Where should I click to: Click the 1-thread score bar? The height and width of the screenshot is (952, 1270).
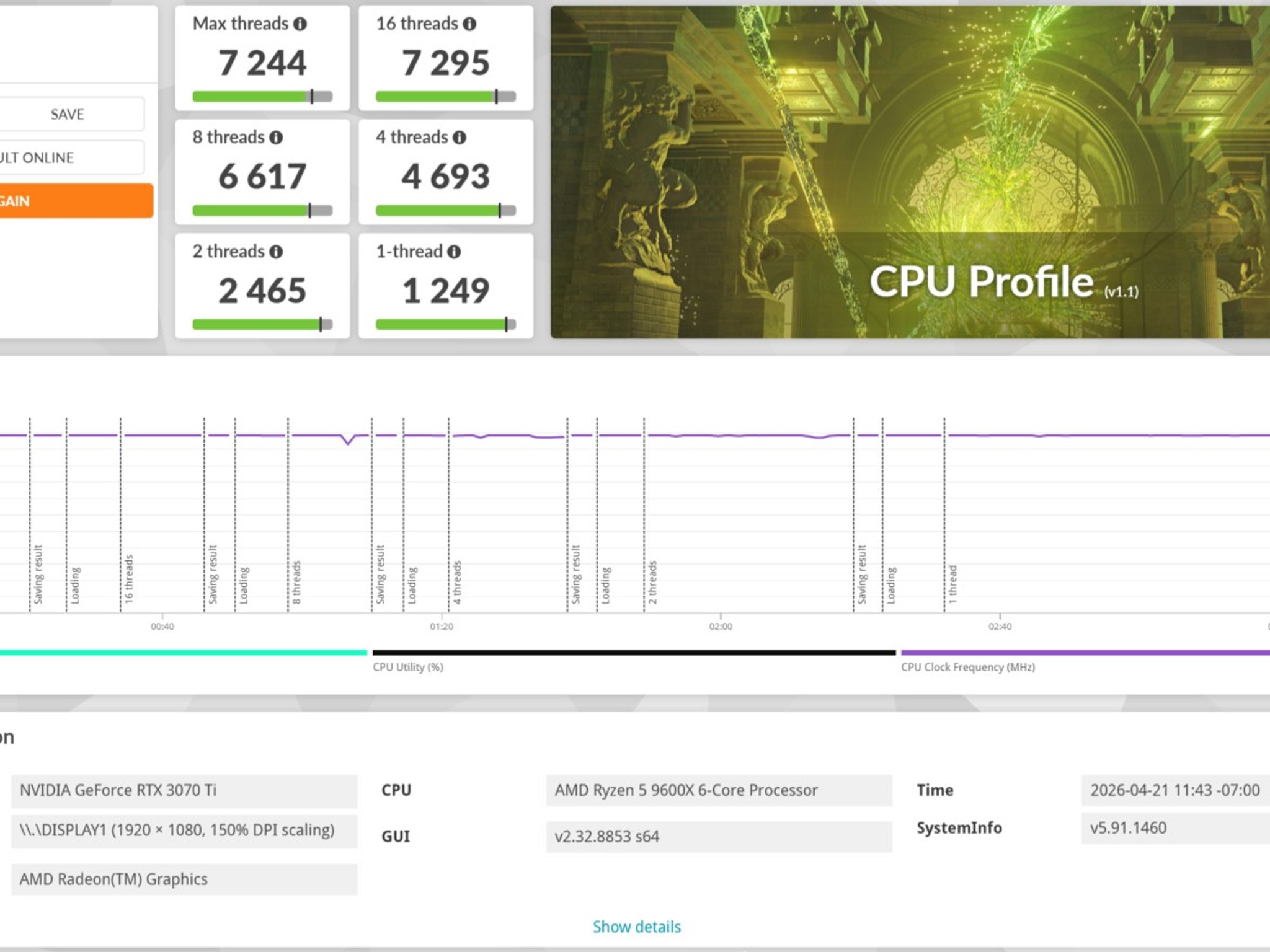[x=446, y=325]
